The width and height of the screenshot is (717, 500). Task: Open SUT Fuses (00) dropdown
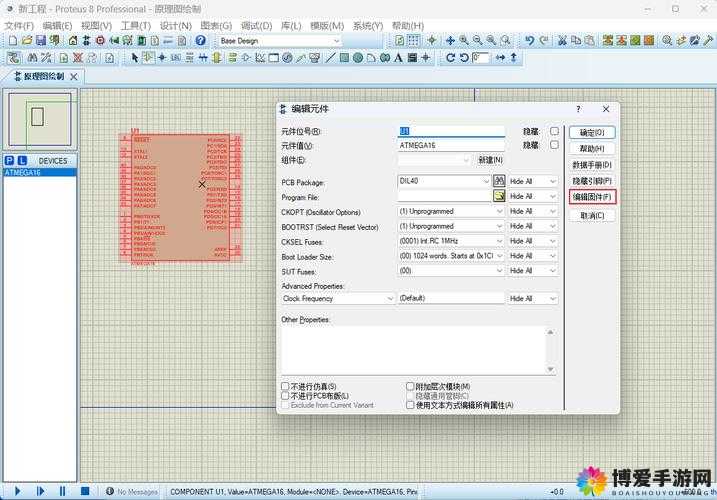(x=499, y=271)
